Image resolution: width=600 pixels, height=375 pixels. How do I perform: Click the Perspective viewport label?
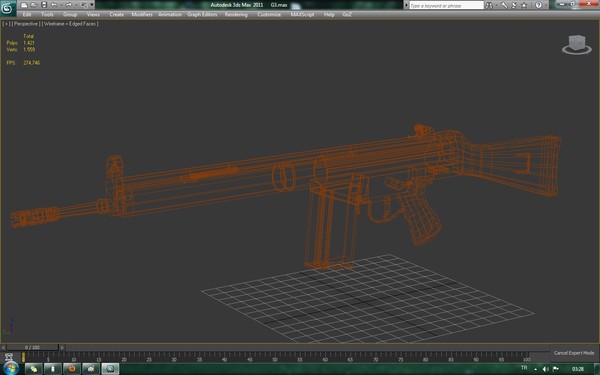point(26,24)
